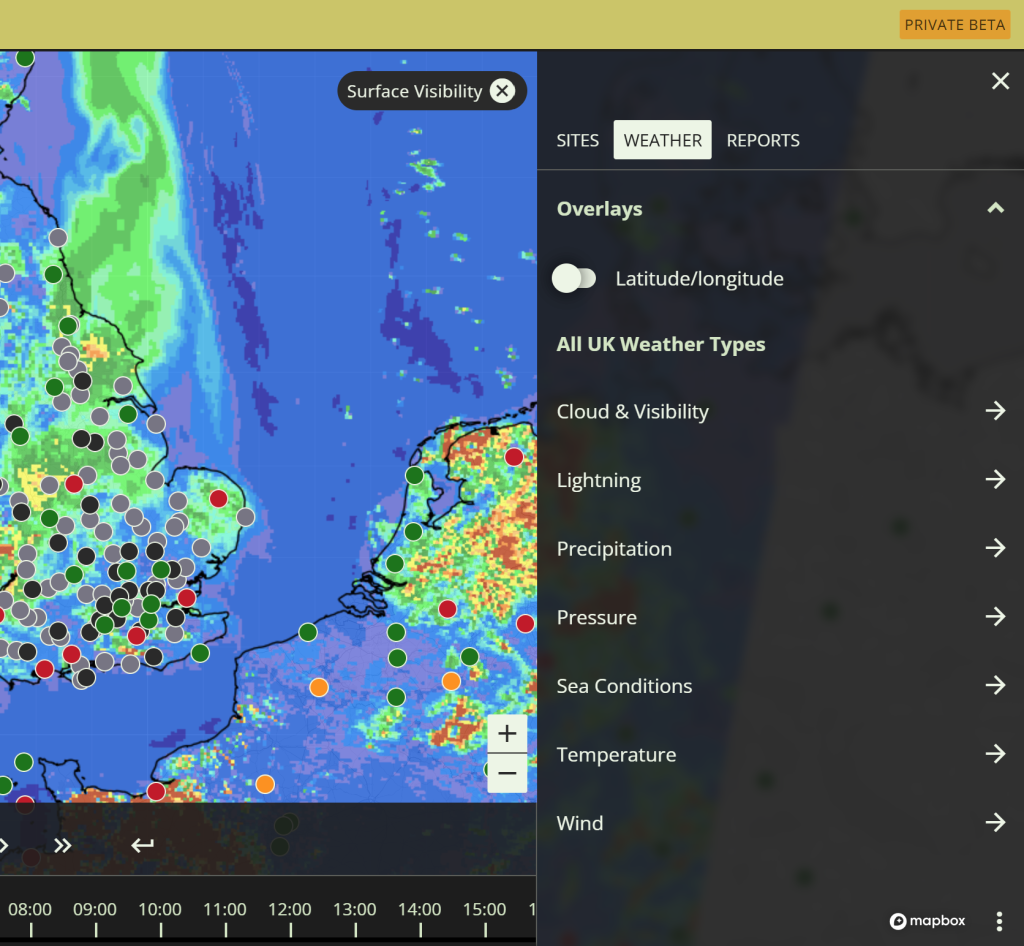Click the return-to-current-time arrow icon
This screenshot has width=1024, height=946.
143,846
